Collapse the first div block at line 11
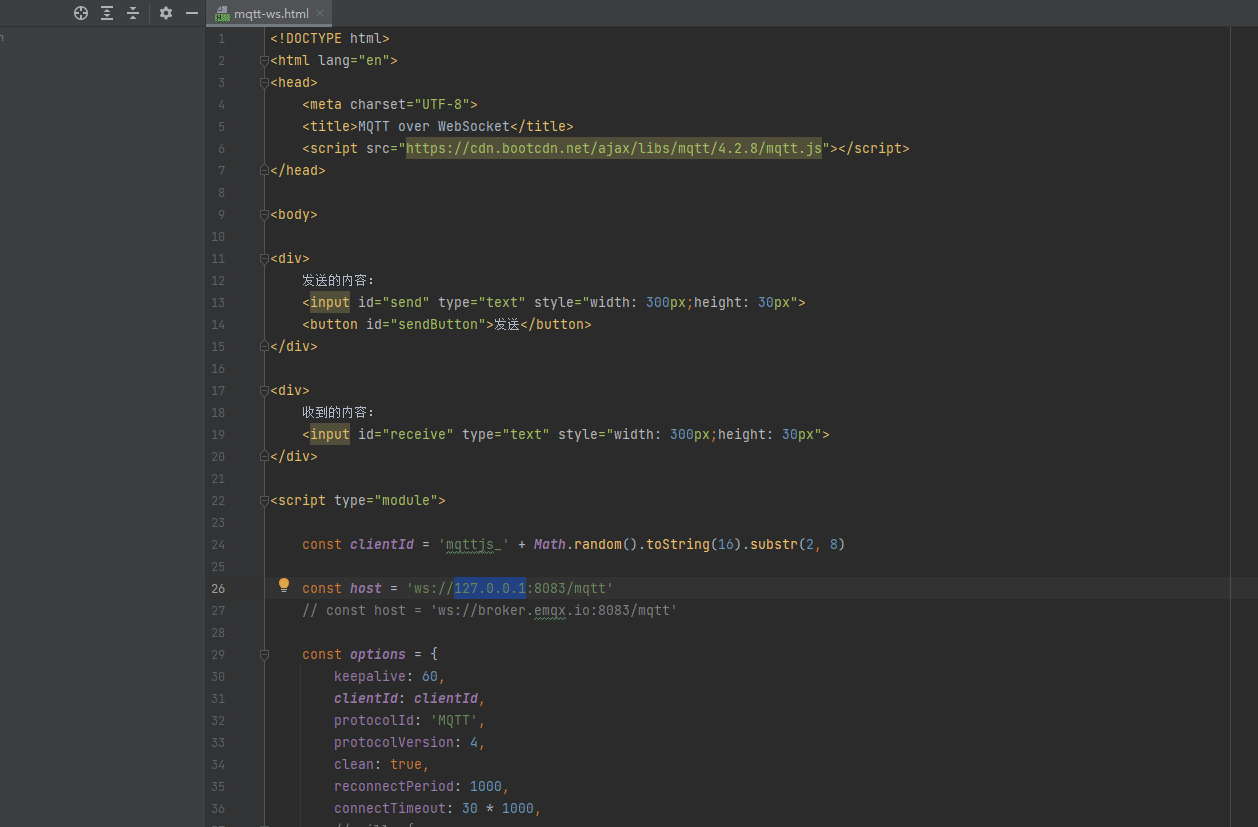 tap(264, 259)
